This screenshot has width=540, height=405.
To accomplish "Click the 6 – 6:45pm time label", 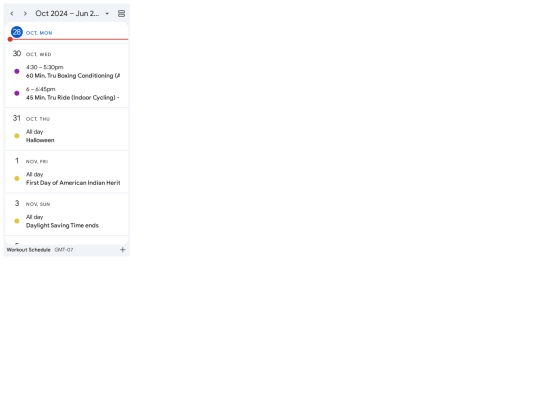I will point(41,89).
